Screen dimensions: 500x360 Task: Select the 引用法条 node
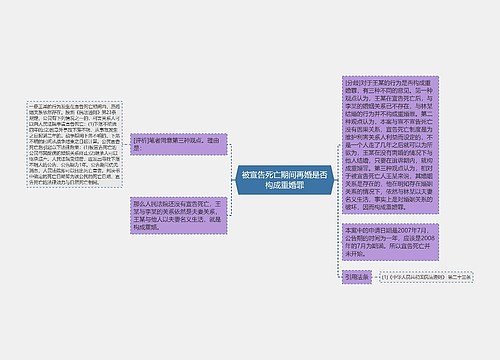coord(357,277)
